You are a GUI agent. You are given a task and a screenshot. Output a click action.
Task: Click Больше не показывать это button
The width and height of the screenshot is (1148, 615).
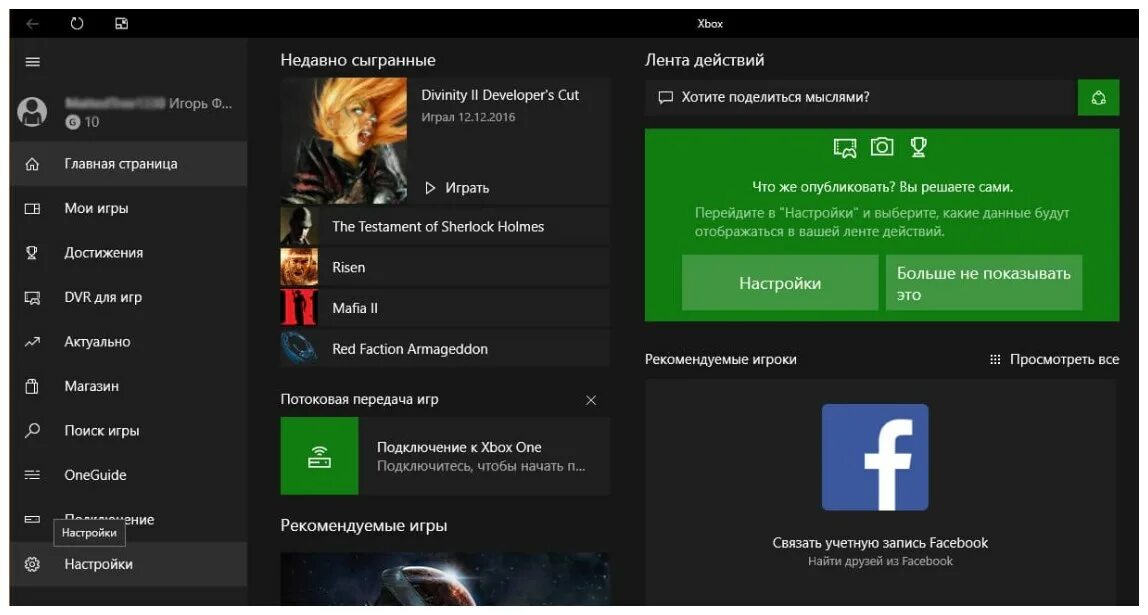[x=984, y=283]
